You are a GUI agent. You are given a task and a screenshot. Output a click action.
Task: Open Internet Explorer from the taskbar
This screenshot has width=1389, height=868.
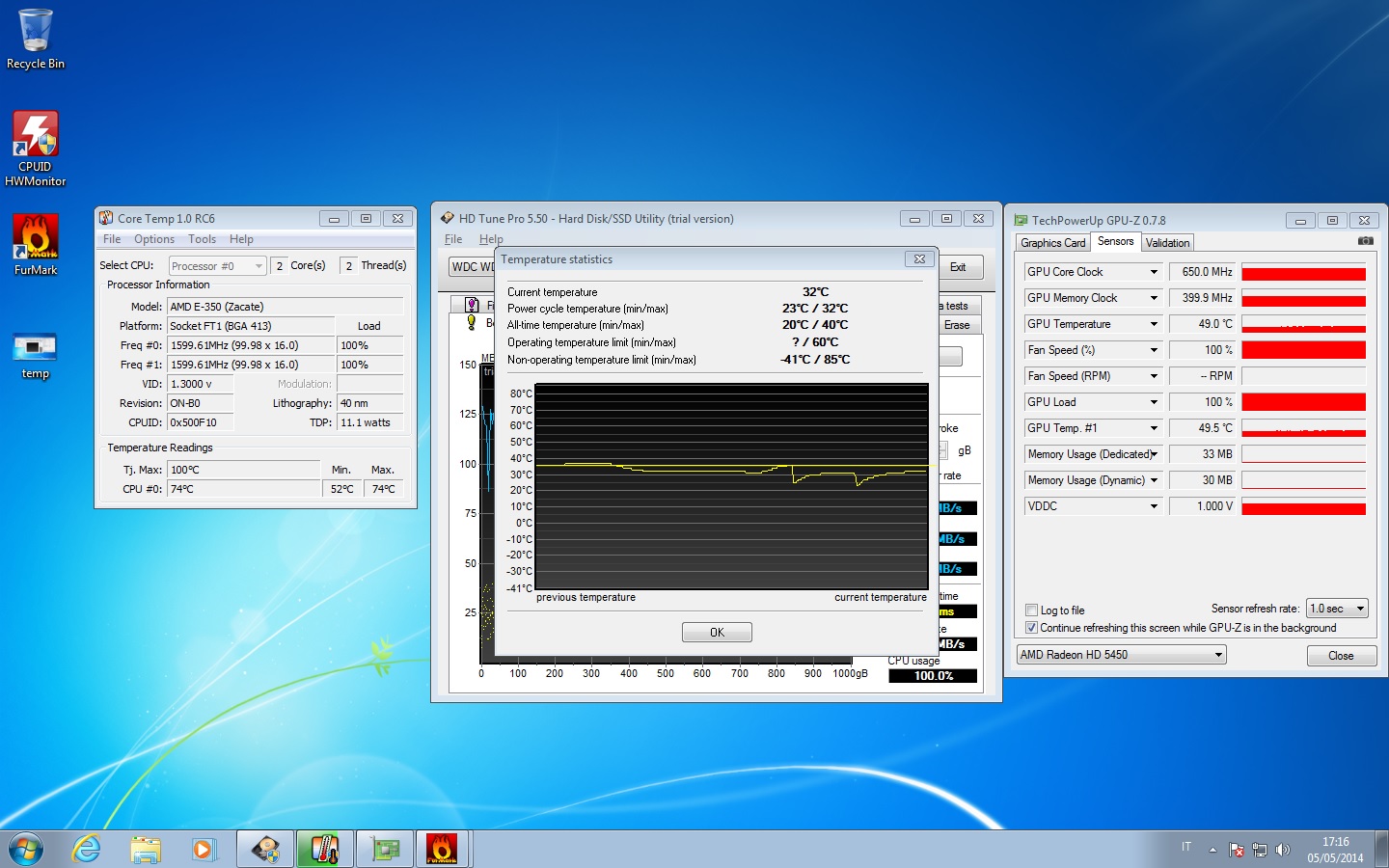coord(87,849)
